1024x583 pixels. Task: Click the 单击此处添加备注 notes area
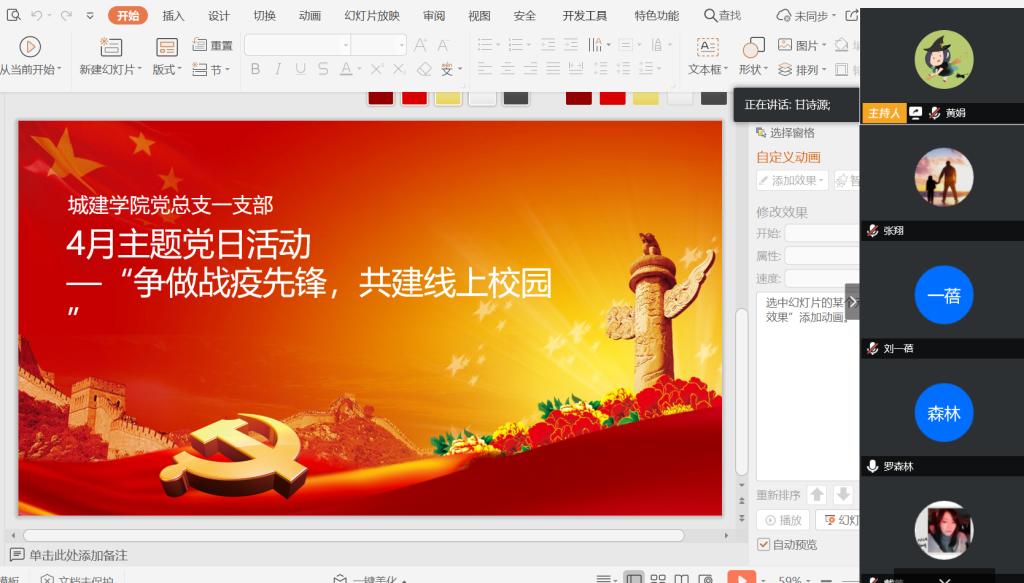[78, 556]
